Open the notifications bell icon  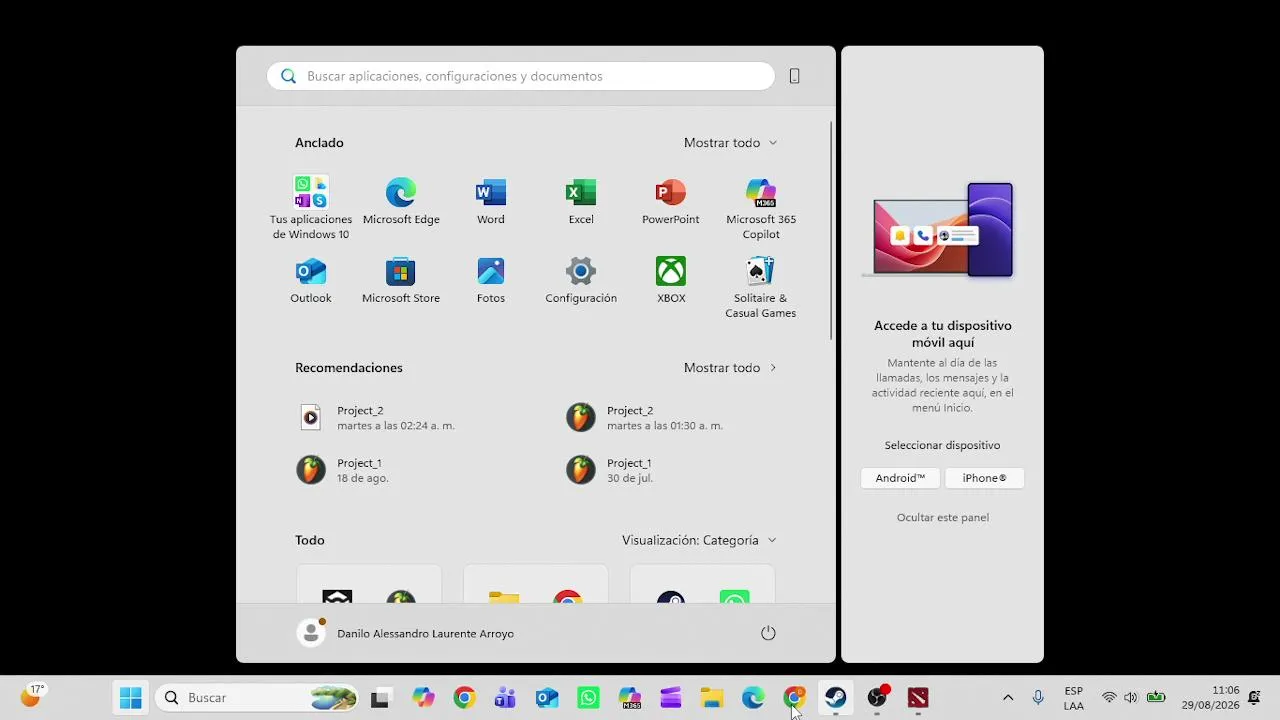coord(1254,698)
